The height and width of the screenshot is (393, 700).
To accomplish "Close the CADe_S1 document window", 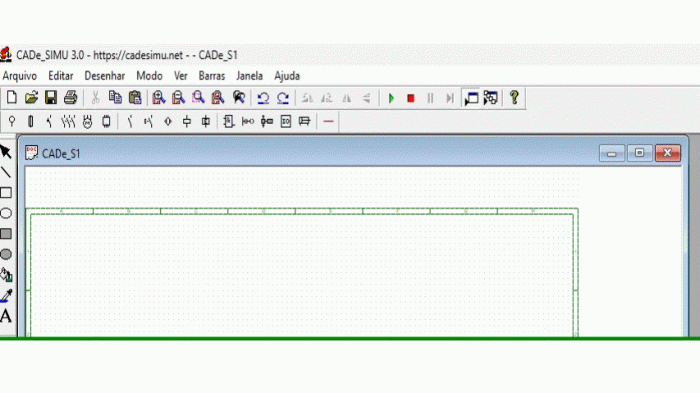I will (x=668, y=153).
